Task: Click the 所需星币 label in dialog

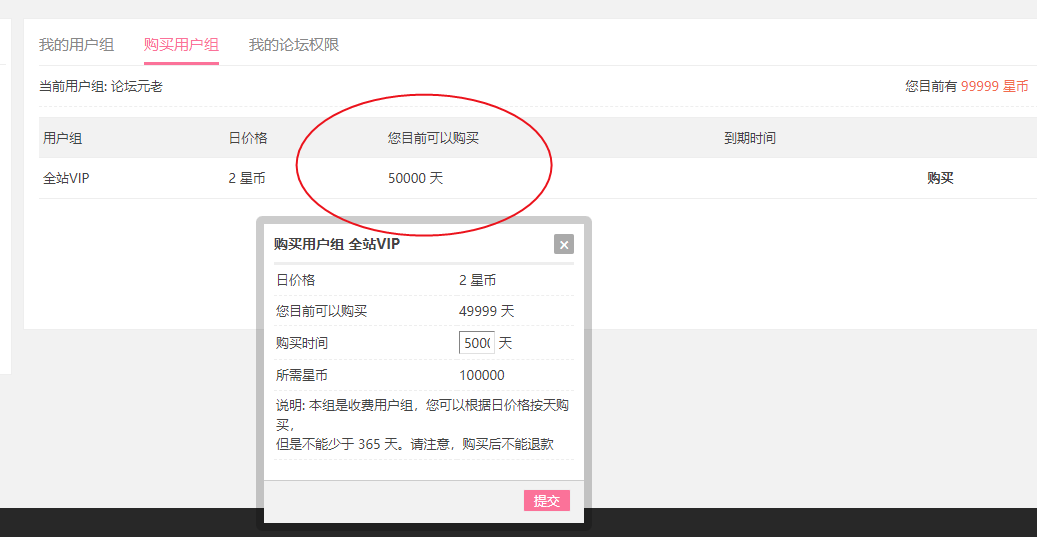Action: click(302, 376)
